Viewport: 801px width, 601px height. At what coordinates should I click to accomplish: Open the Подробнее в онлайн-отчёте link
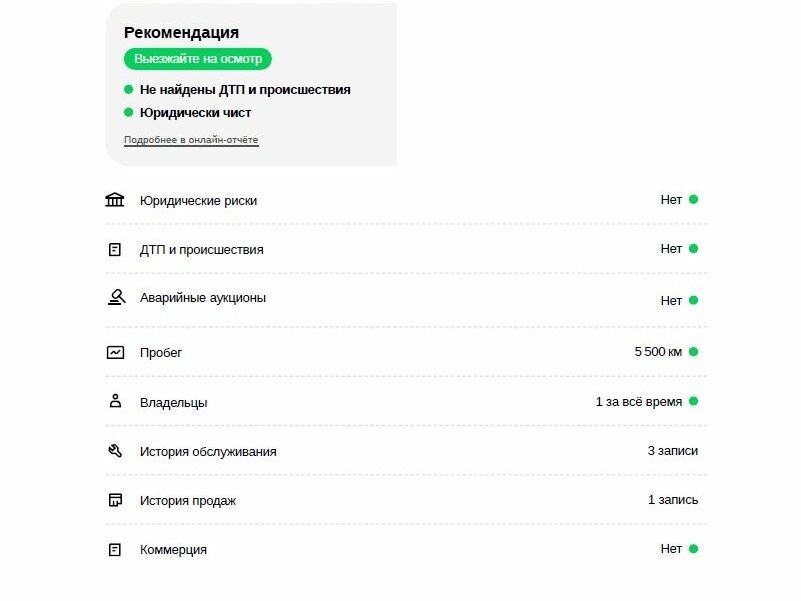point(191,140)
